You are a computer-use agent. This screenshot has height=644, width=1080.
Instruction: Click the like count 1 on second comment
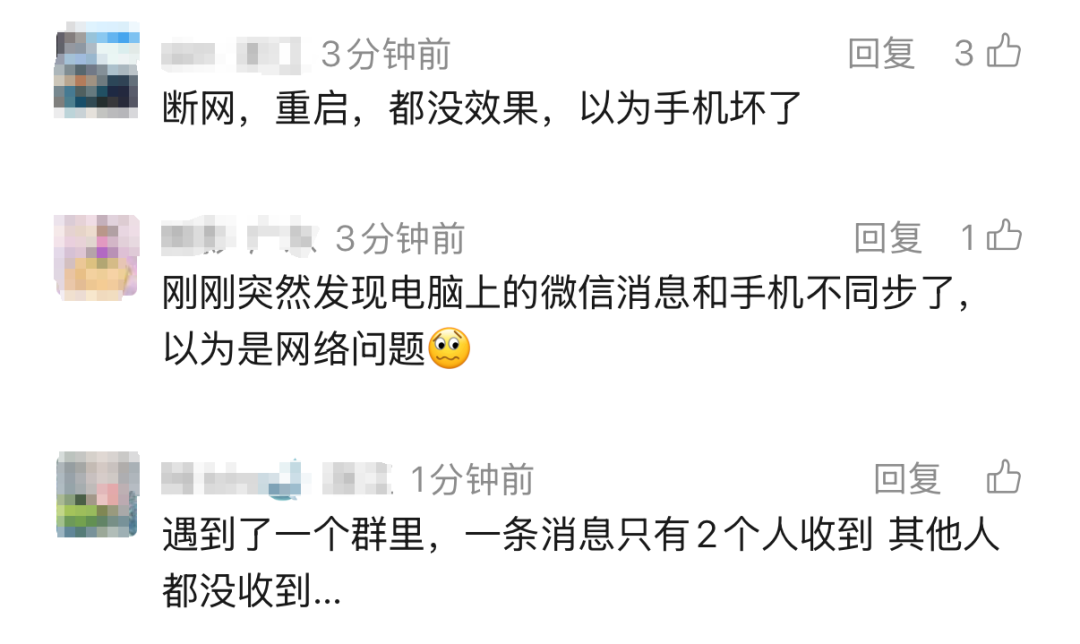(968, 238)
